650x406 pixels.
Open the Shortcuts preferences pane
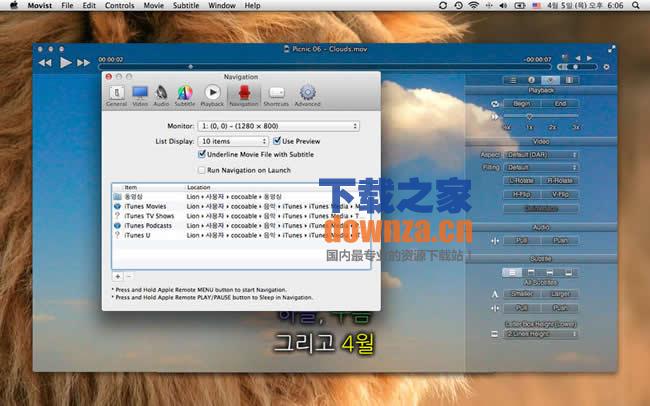[x=276, y=96]
